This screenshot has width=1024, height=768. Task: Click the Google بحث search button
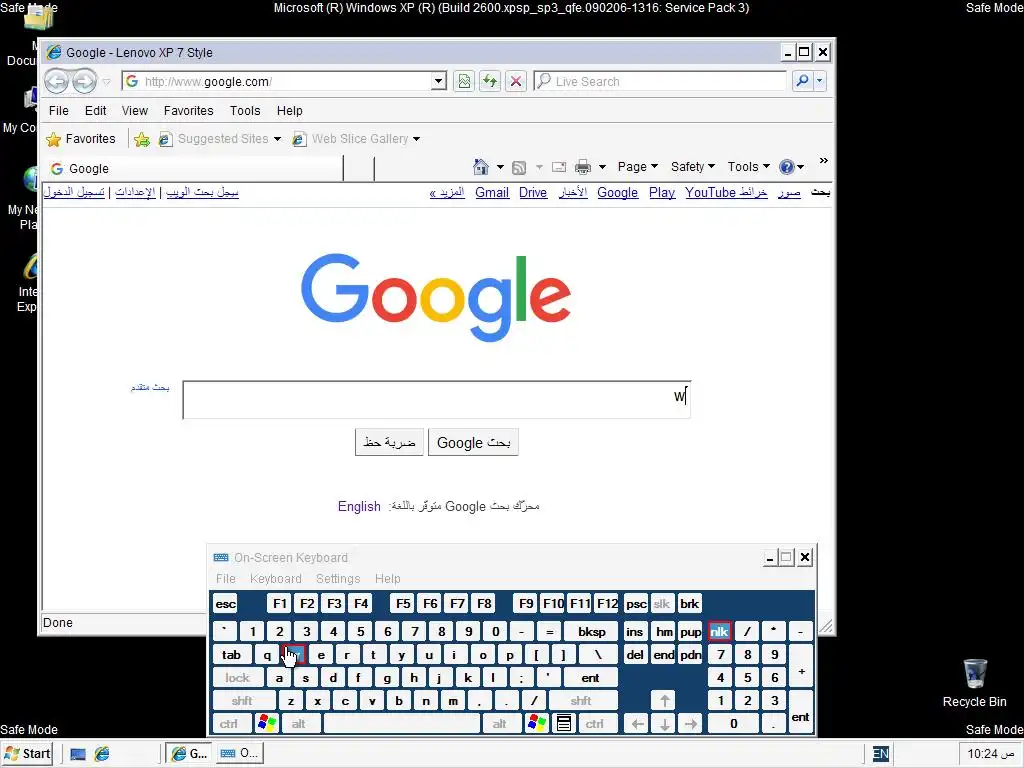click(x=473, y=443)
